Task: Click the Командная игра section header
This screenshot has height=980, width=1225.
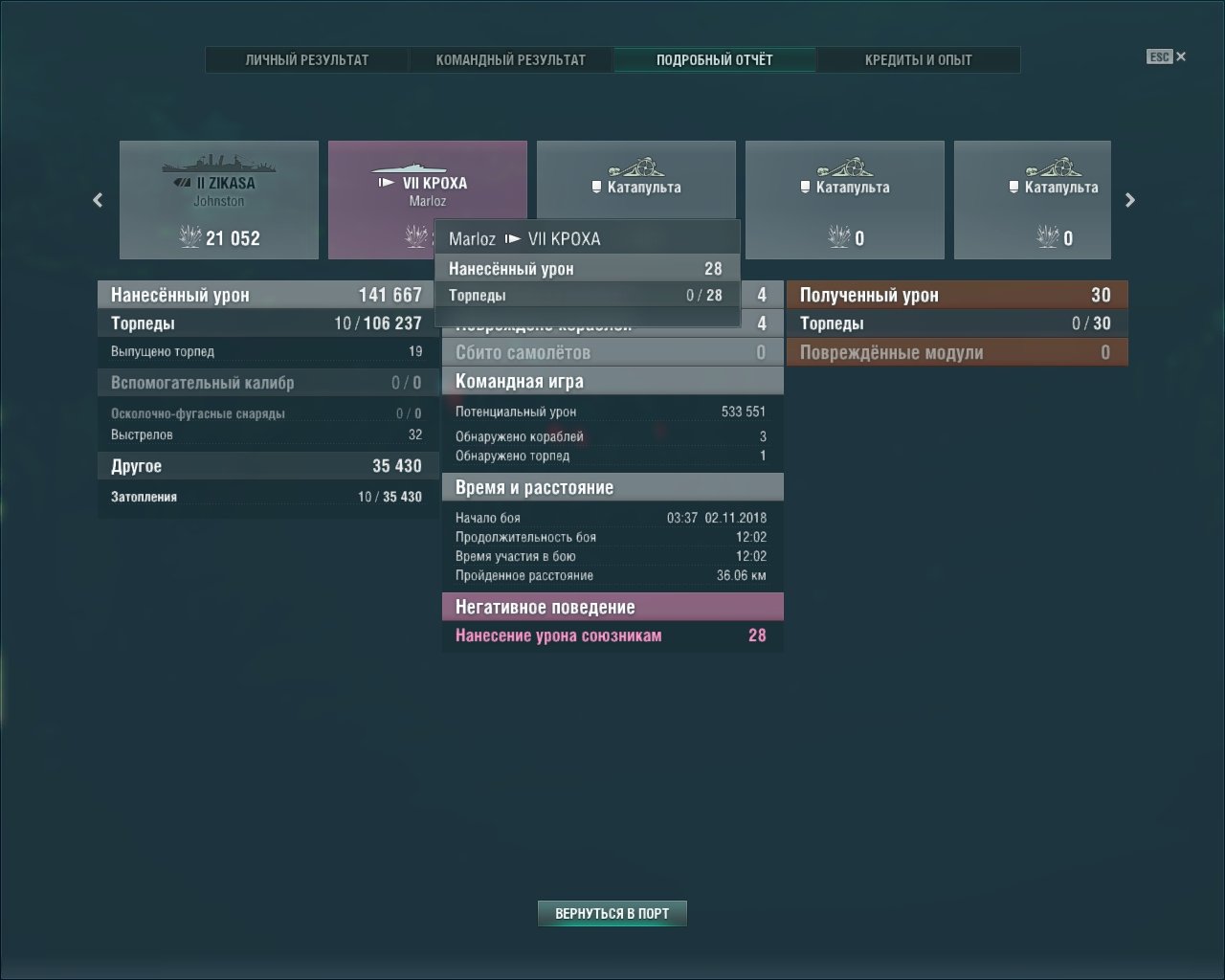Action: [612, 381]
